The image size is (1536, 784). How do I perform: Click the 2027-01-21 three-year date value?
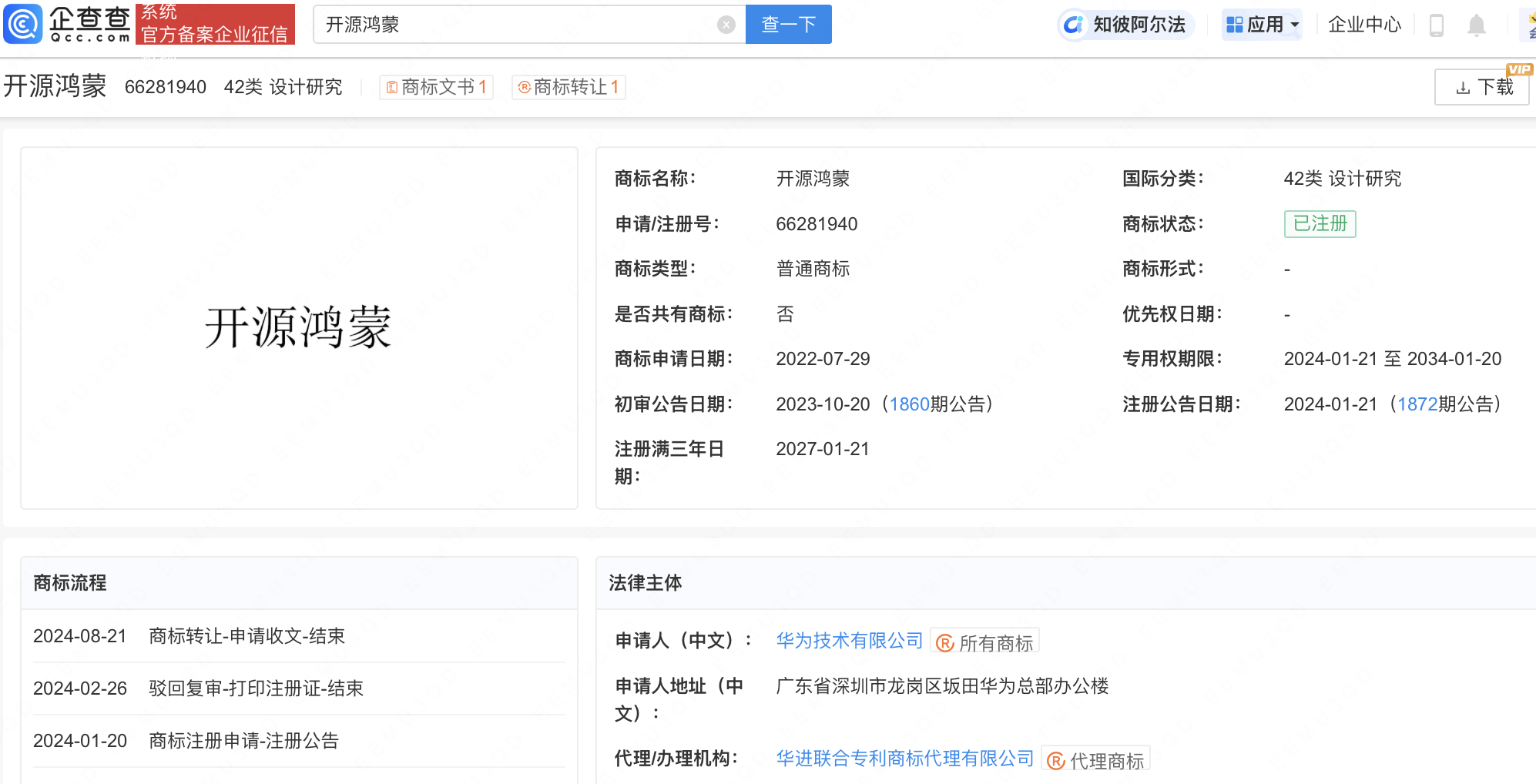823,449
